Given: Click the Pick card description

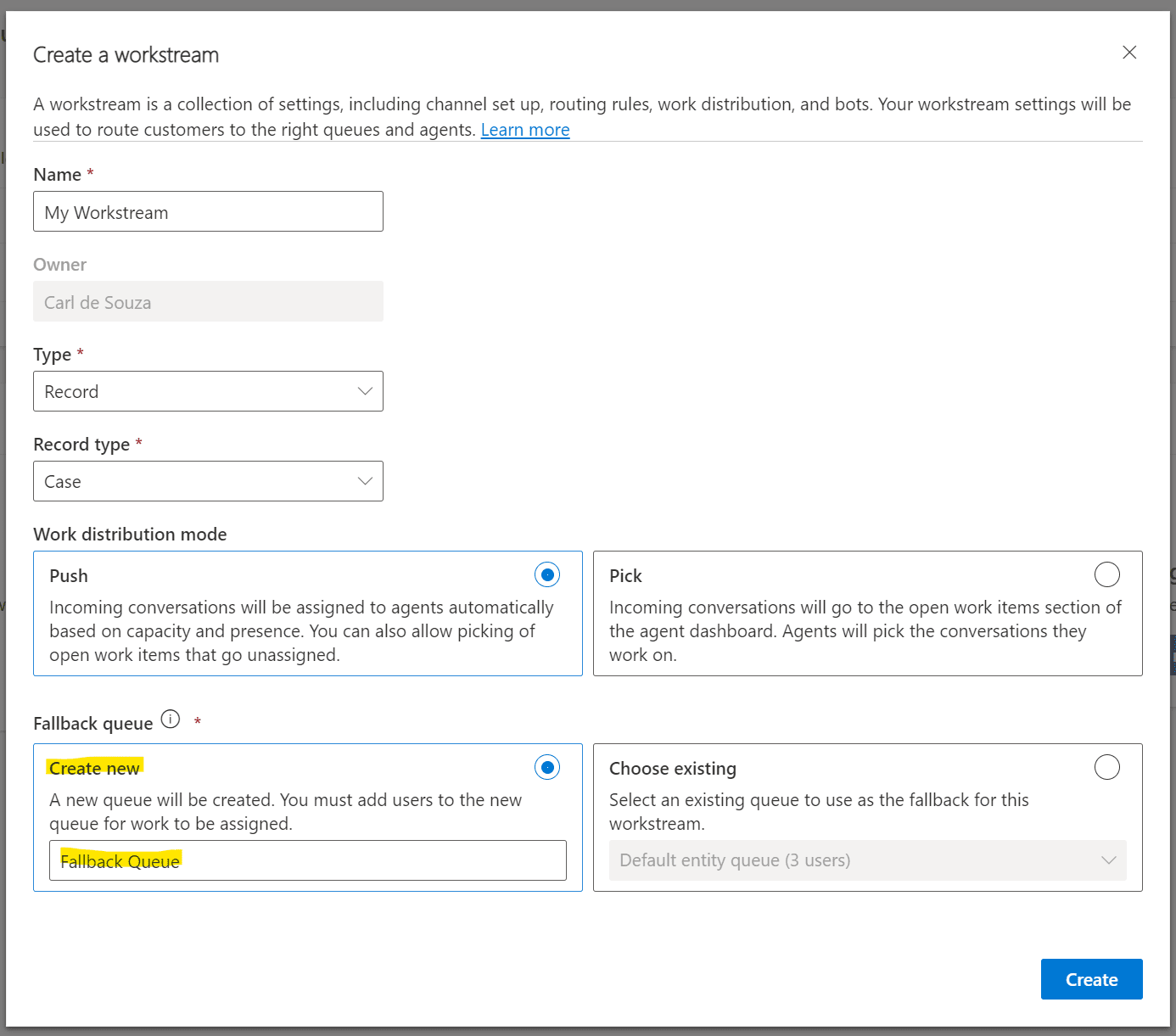Looking at the screenshot, I should [x=865, y=631].
